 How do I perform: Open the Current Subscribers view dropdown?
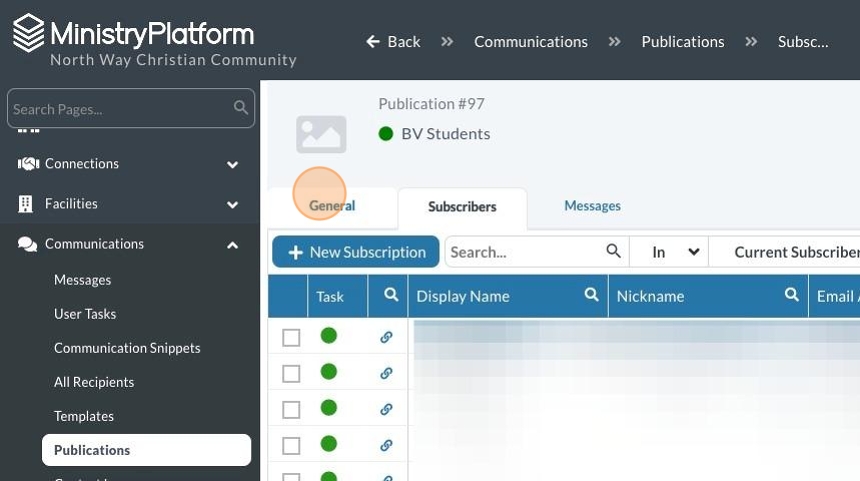point(784,252)
